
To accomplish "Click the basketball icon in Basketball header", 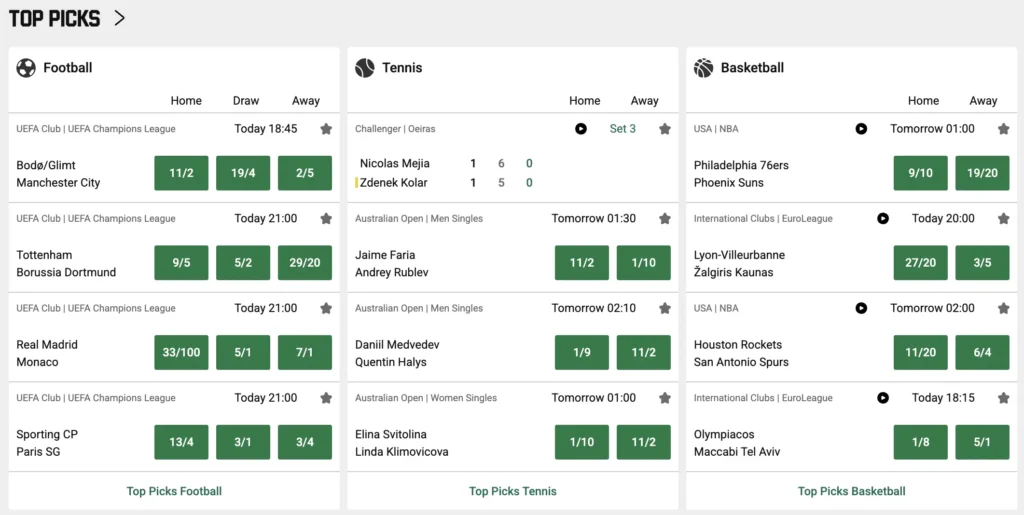I will [703, 68].
